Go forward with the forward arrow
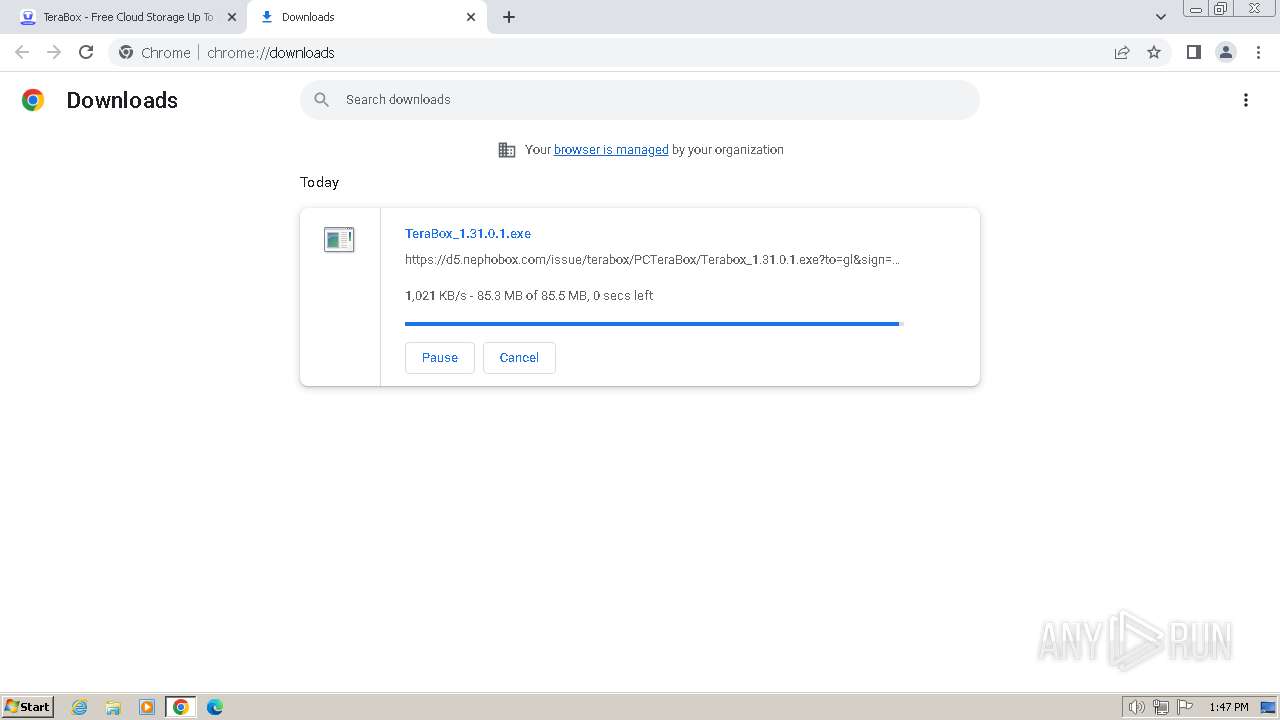This screenshot has width=1280, height=720. point(54,53)
